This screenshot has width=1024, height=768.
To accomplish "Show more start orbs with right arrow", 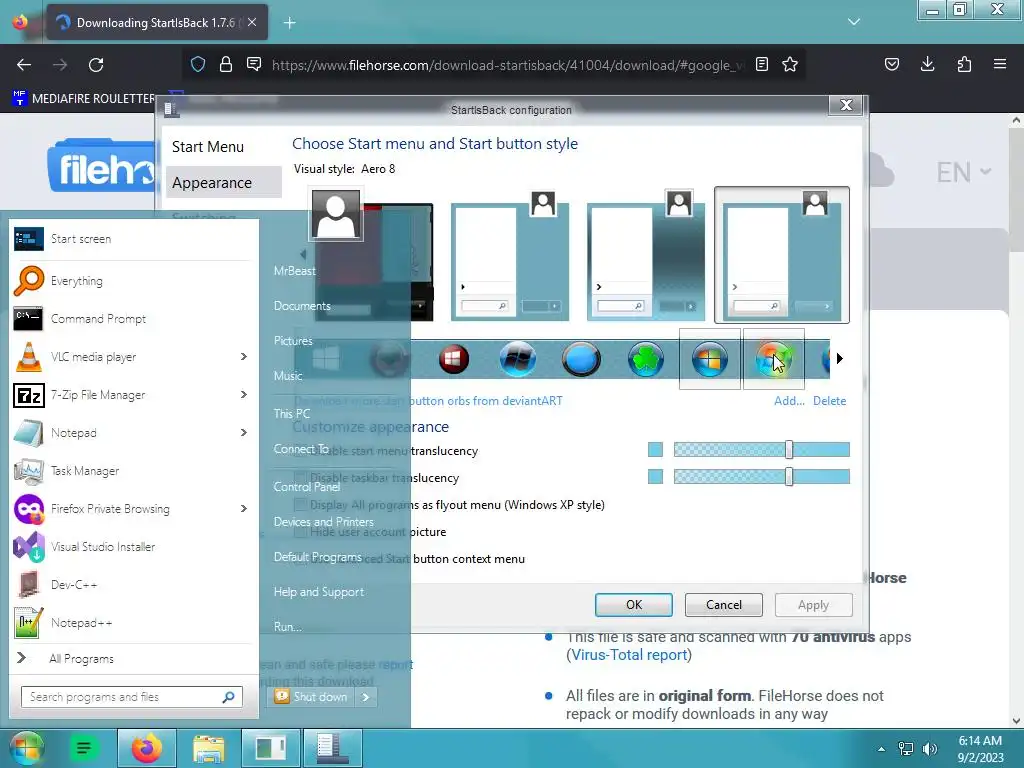I will coord(840,359).
